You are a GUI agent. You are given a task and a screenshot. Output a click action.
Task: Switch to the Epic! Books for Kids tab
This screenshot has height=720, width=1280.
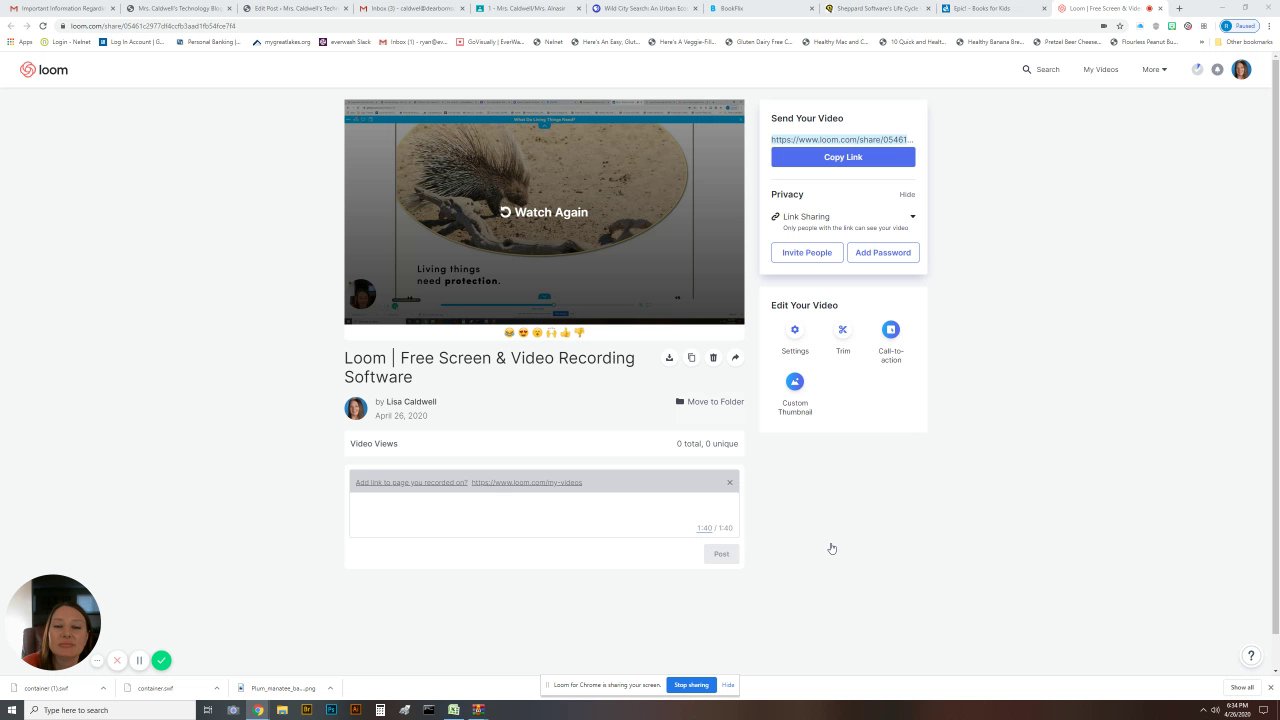coord(993,8)
